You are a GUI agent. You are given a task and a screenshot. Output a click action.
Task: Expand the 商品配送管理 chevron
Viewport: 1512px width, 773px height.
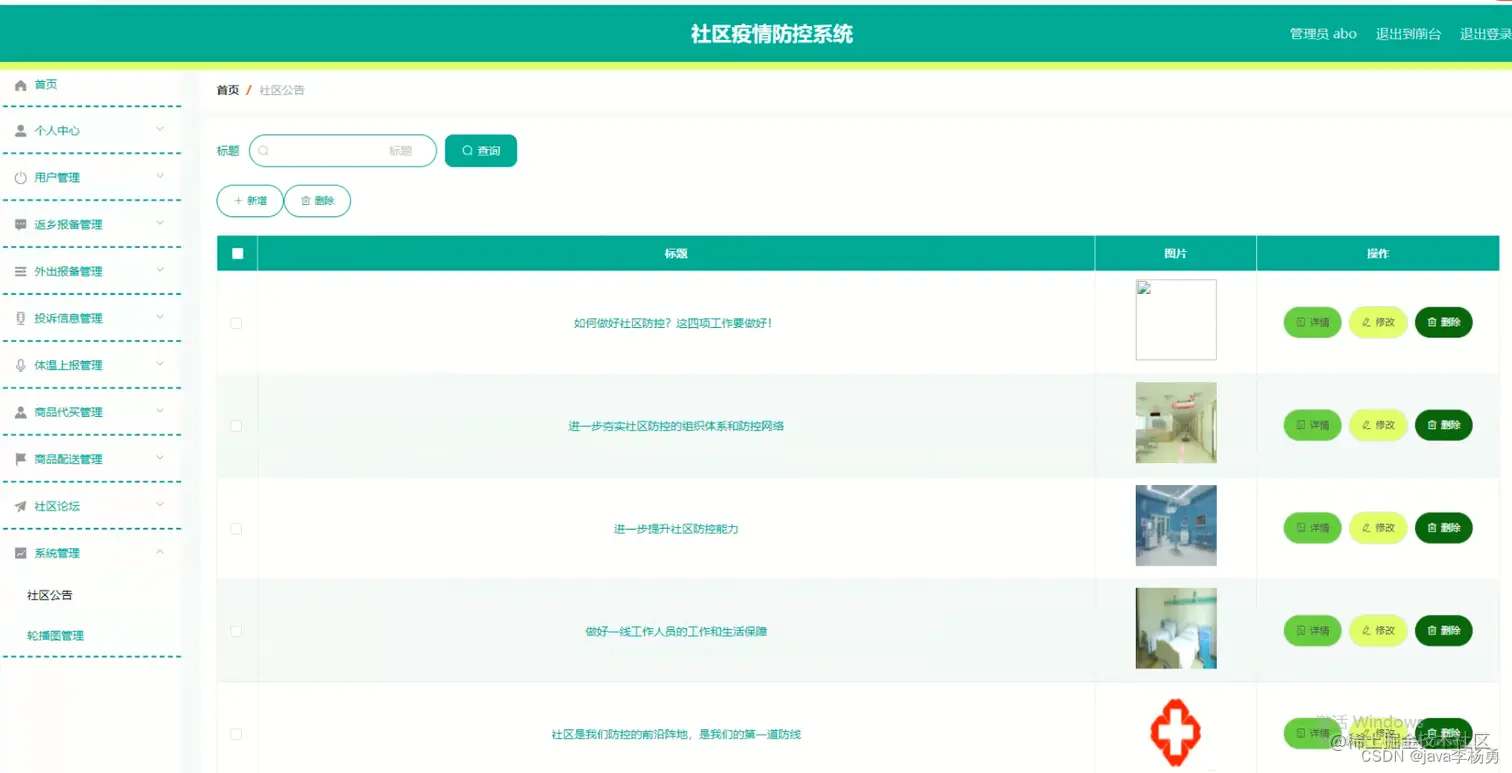160,458
